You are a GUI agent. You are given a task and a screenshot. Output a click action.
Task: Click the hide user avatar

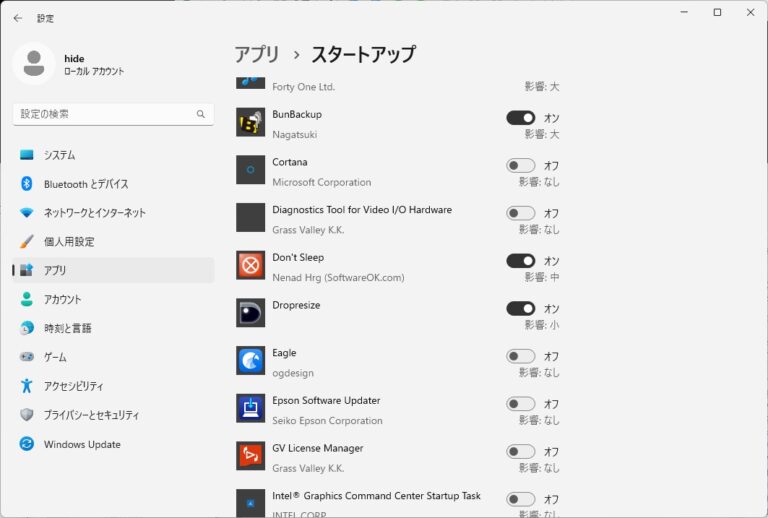point(34,64)
